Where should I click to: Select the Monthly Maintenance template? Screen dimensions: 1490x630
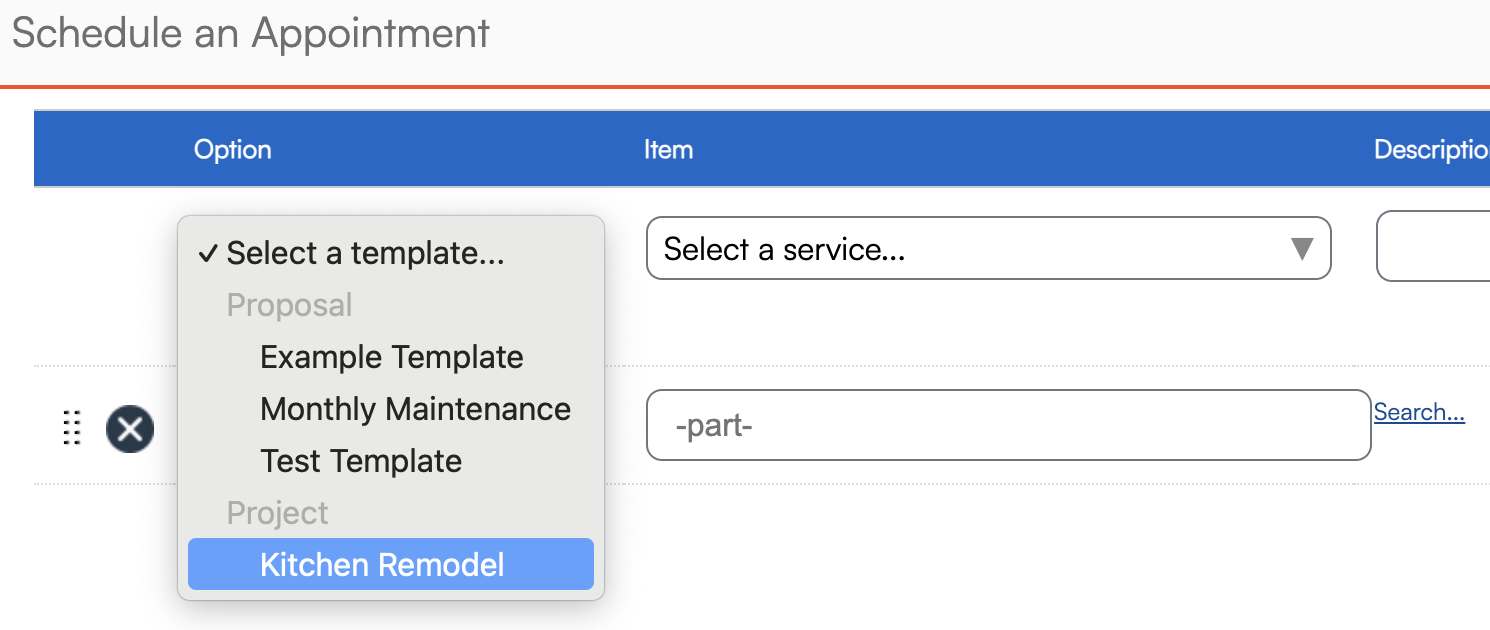(x=415, y=409)
